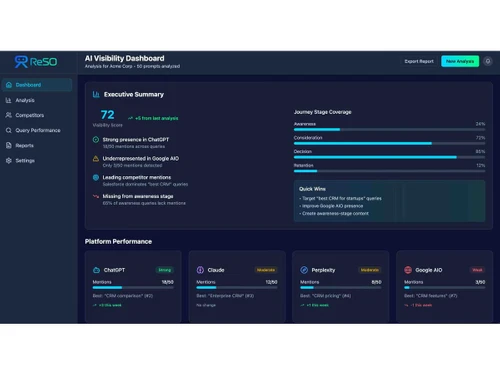Viewport: 500px width, 375px height.
Task: Click the green trend arrow beside +5
Action: click(130, 118)
